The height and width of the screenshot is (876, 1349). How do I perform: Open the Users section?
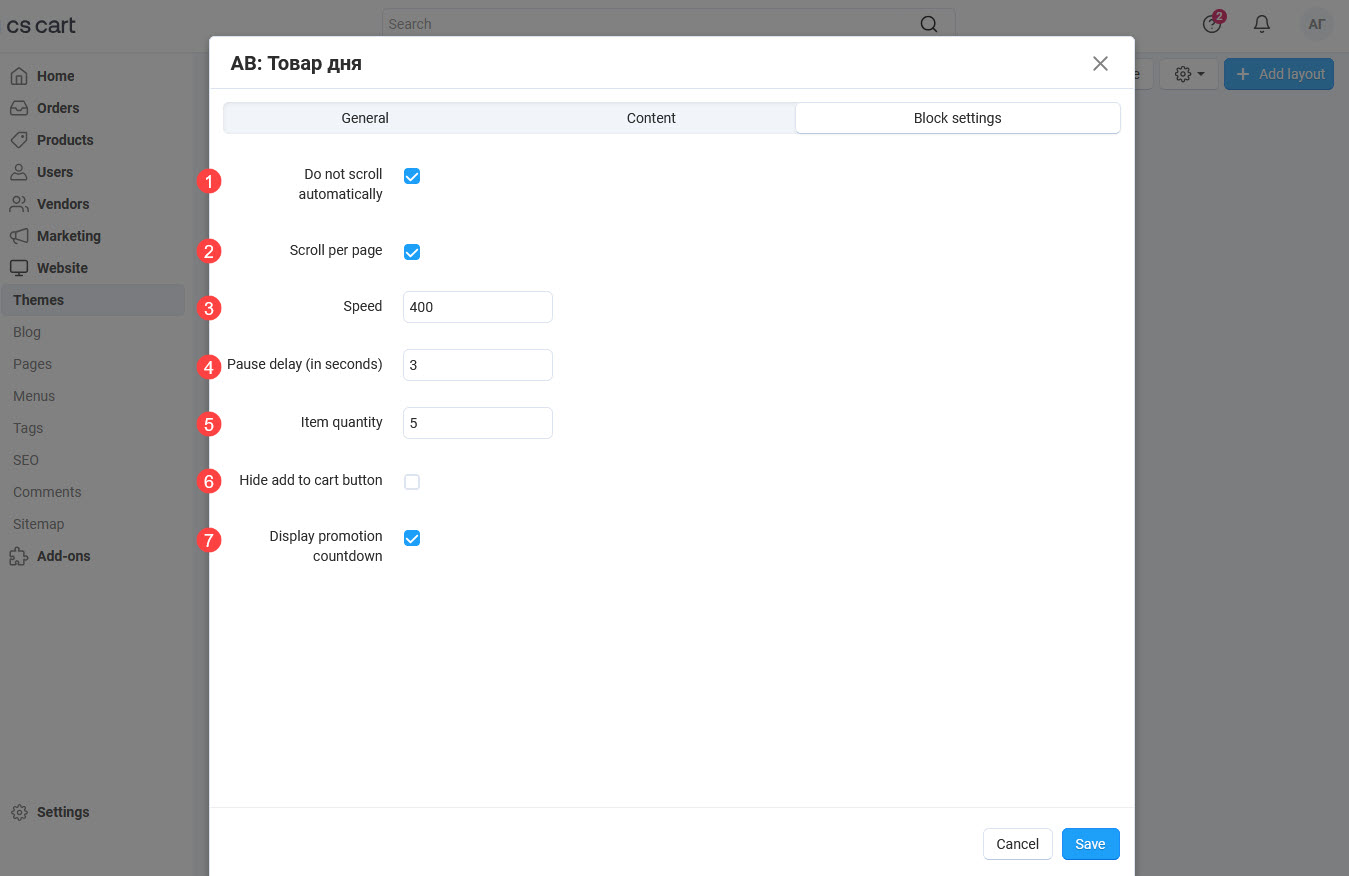pyautogui.click(x=53, y=172)
